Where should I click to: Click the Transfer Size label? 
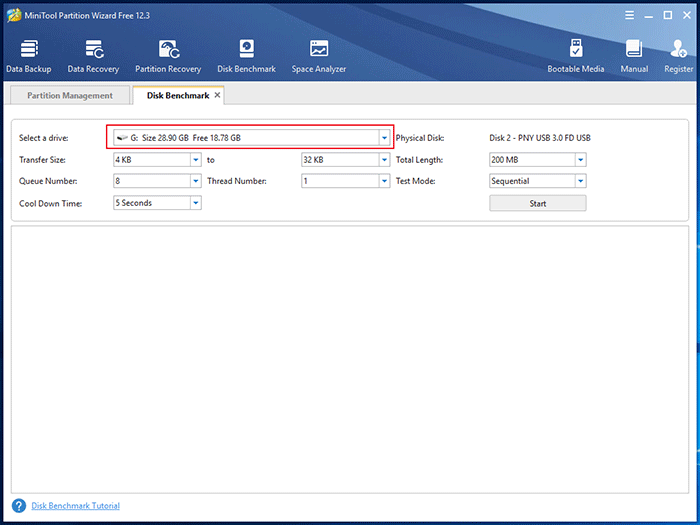(42, 160)
